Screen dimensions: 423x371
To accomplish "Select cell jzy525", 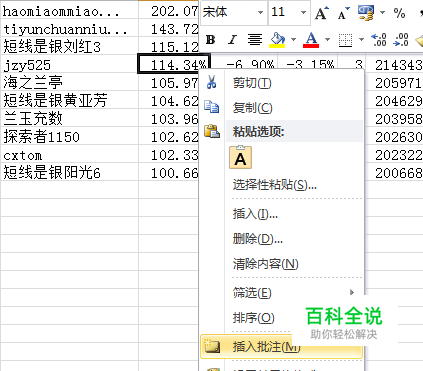I will pyautogui.click(x=69, y=65).
